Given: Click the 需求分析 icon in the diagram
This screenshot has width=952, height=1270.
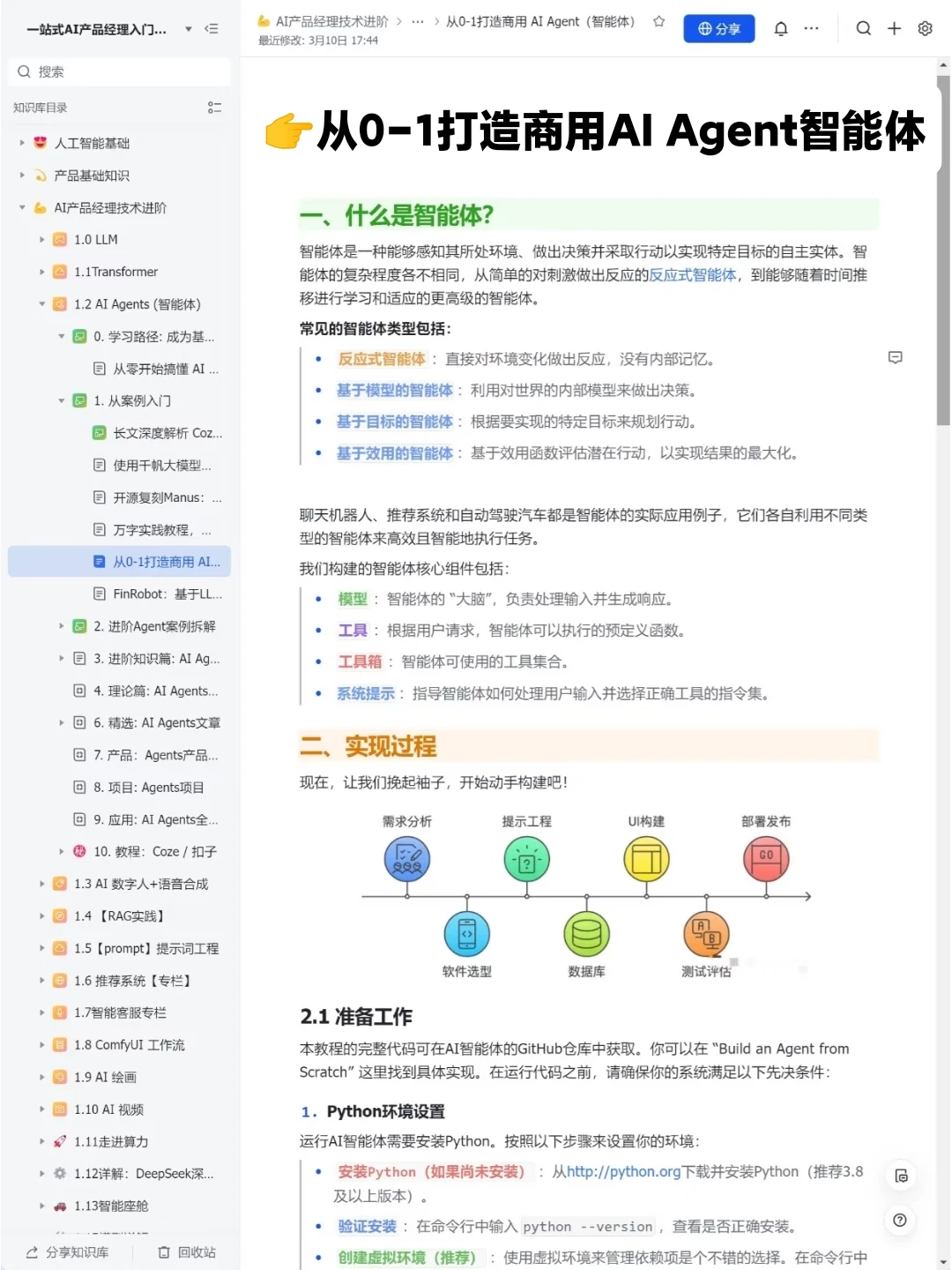Looking at the screenshot, I should point(407,859).
